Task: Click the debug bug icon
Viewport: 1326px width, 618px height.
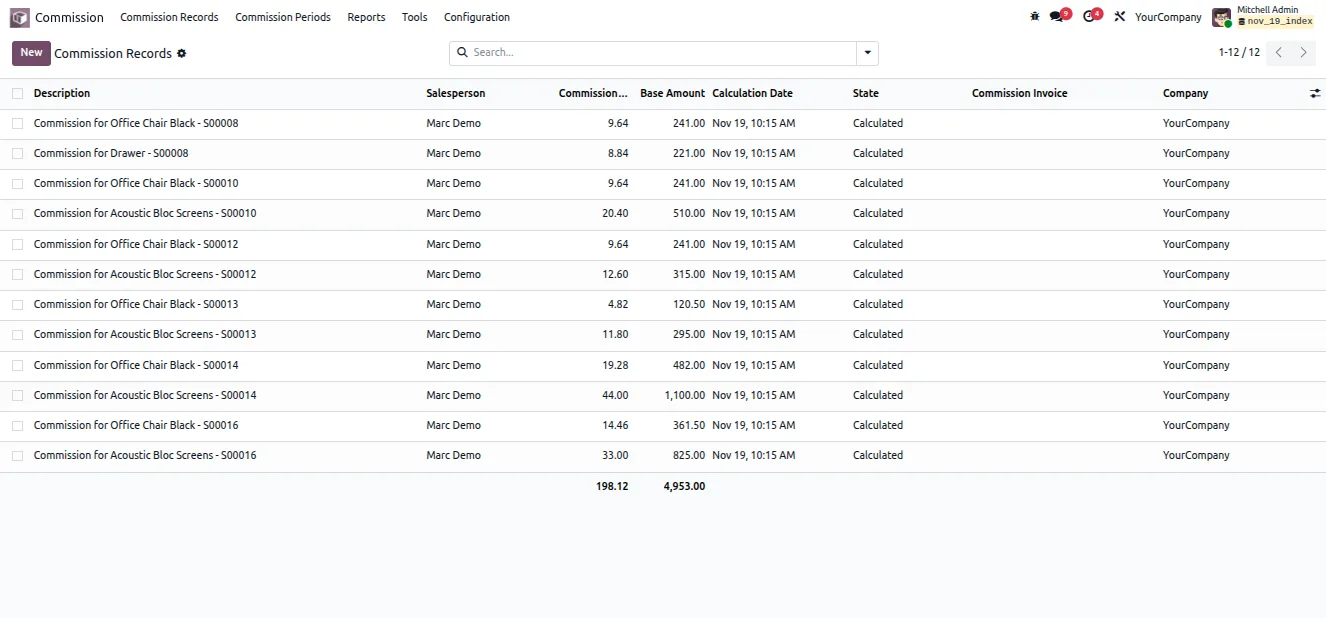Action: (x=1035, y=17)
